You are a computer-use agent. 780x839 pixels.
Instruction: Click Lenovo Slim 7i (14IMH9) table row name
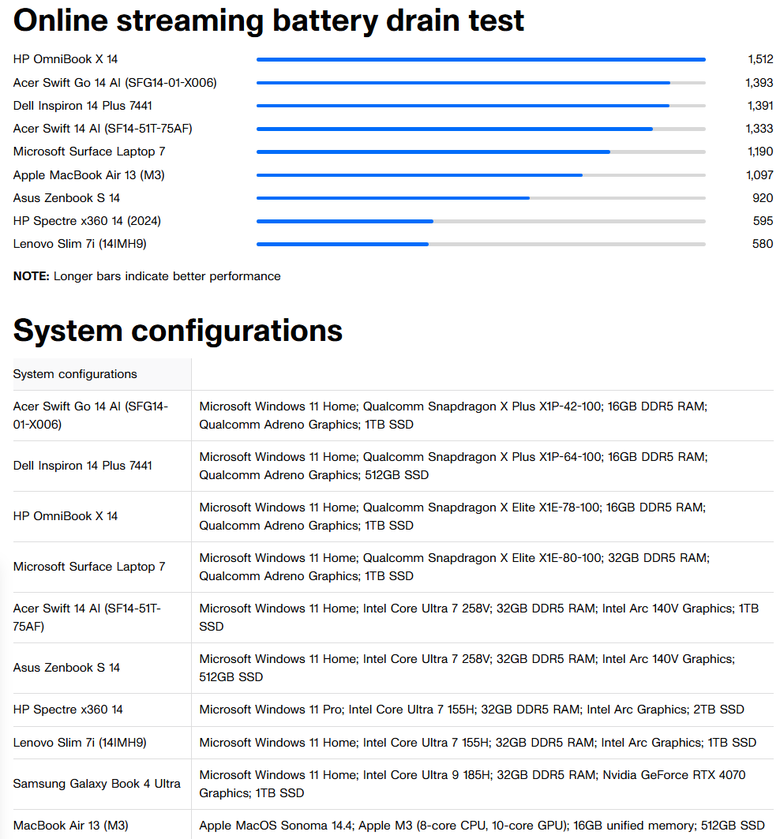(x=80, y=742)
